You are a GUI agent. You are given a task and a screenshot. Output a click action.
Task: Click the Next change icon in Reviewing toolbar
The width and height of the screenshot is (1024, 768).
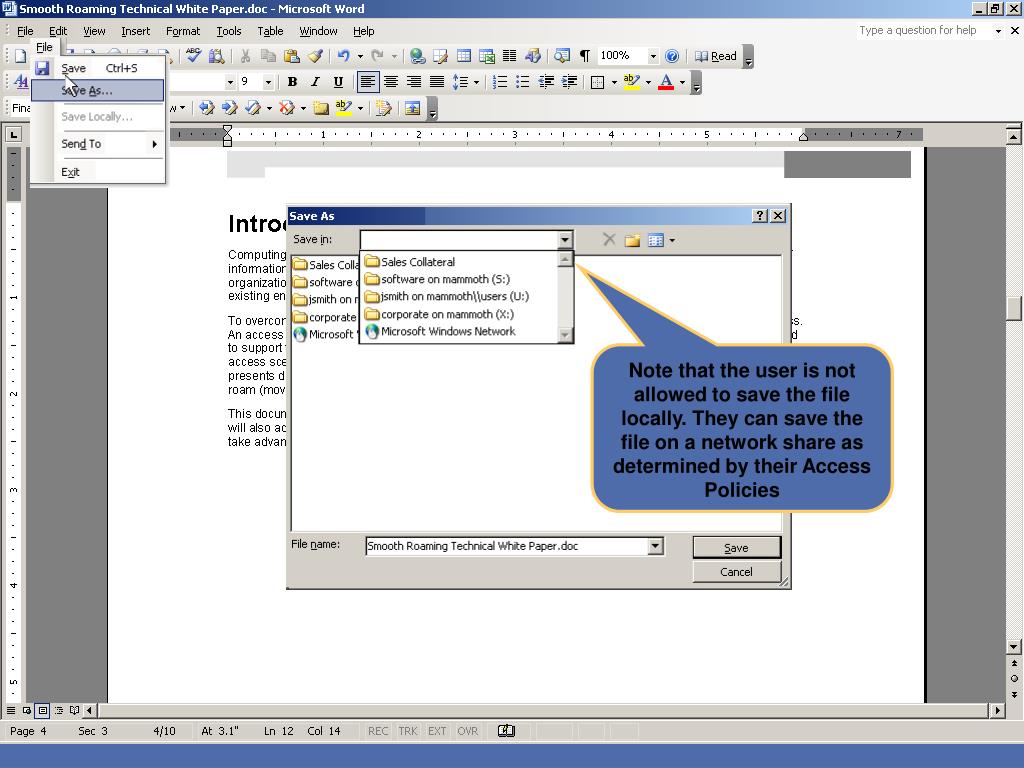(x=229, y=108)
